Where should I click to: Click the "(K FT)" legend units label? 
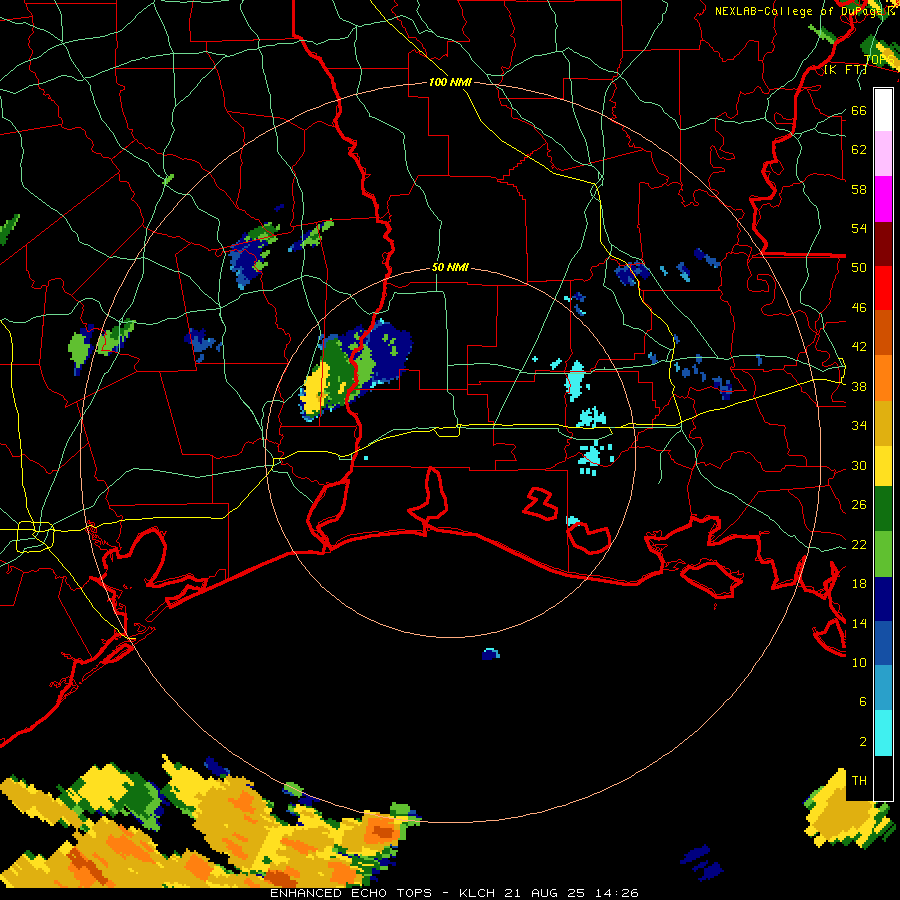(x=845, y=69)
